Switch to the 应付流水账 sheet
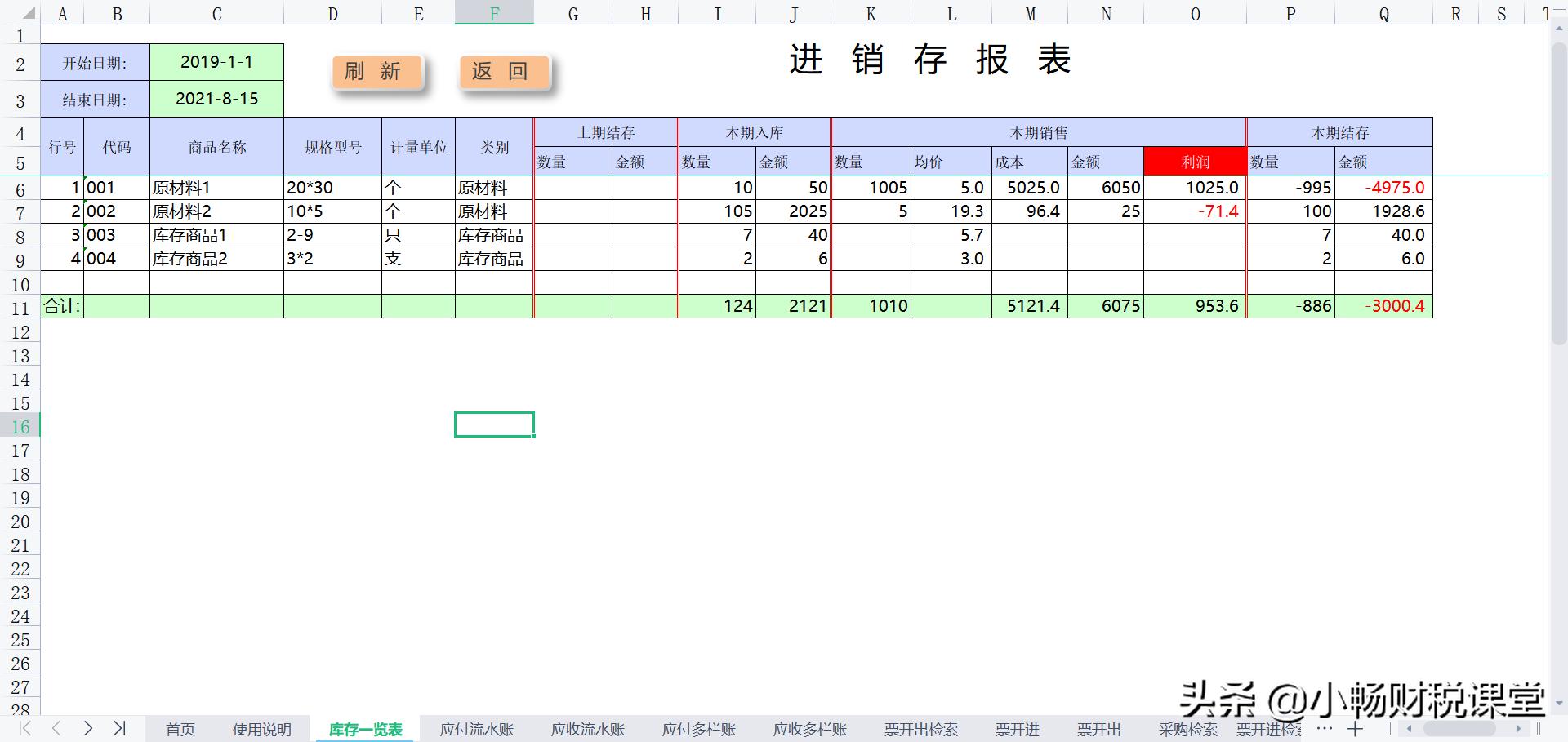Image resolution: width=1568 pixels, height=742 pixels. coord(476,729)
